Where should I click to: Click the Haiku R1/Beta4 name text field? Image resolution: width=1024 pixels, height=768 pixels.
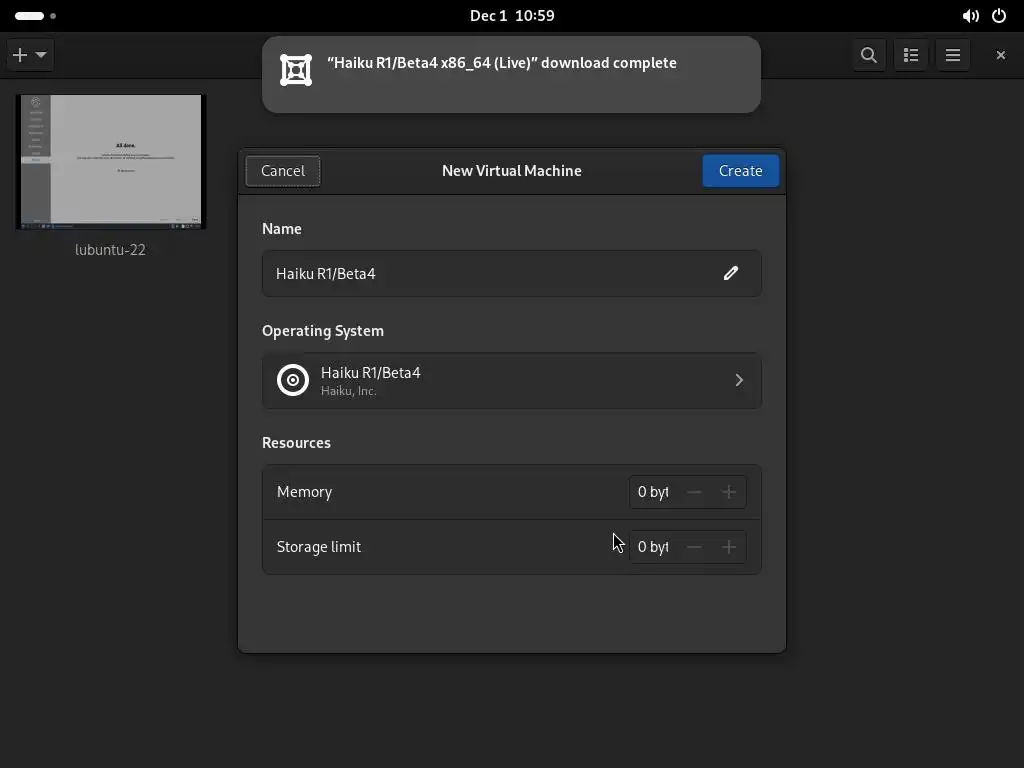(490, 273)
